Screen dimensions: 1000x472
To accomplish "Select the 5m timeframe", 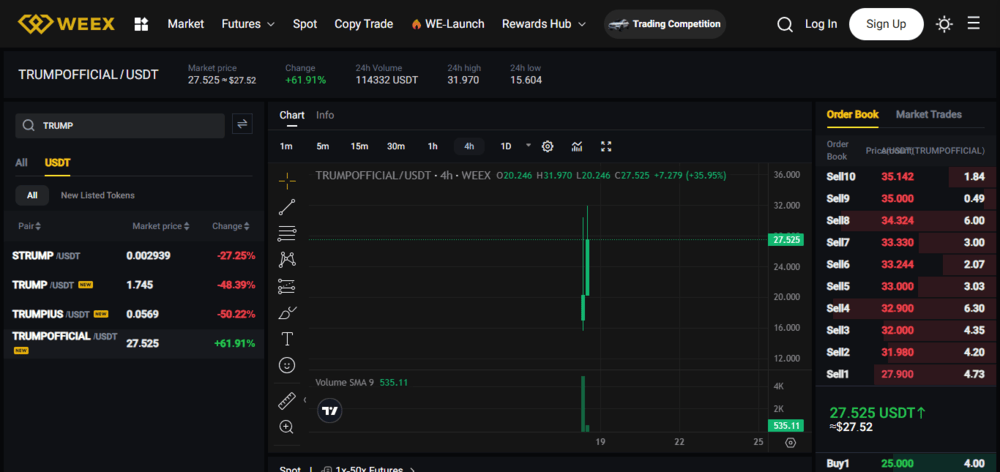I will (x=323, y=147).
